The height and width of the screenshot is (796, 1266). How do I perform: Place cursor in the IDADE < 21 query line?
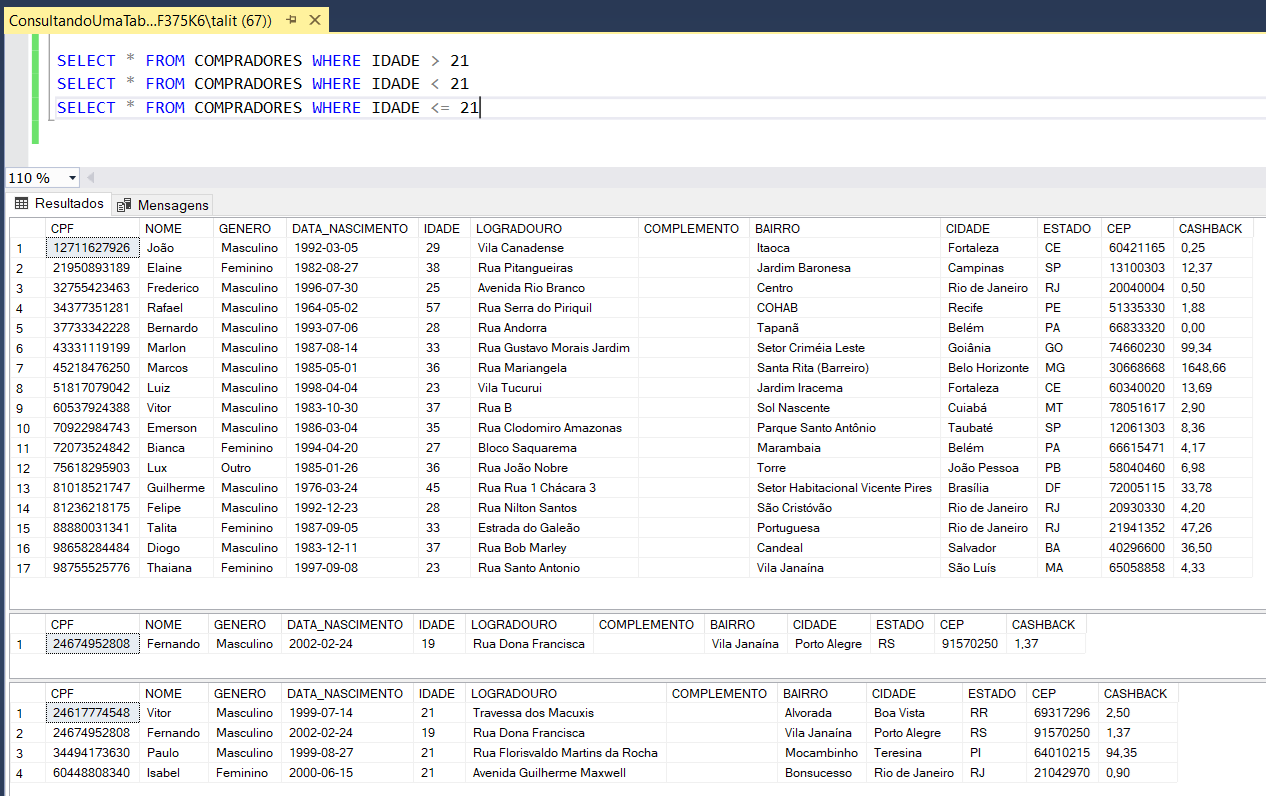coord(262,84)
